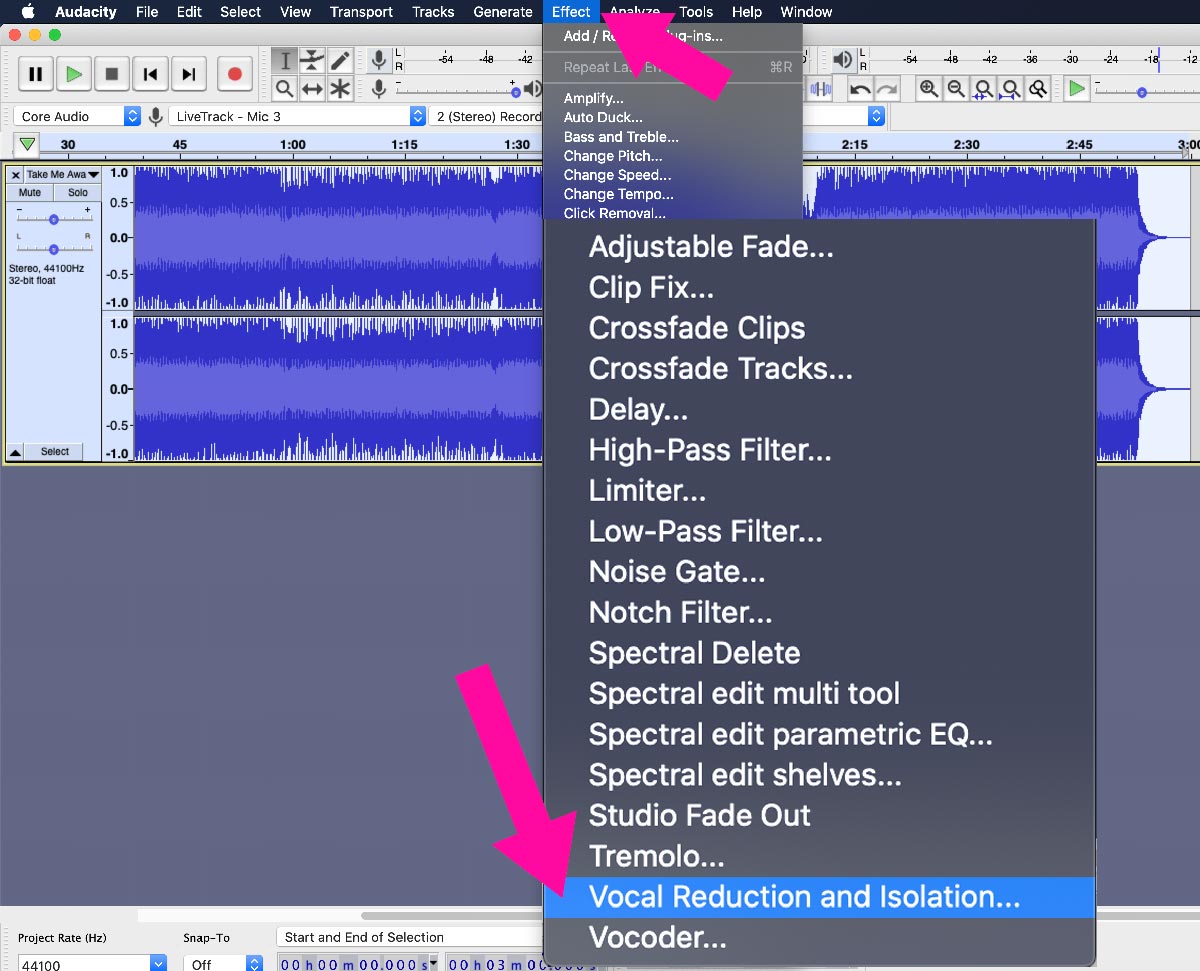The height and width of the screenshot is (971, 1200).
Task: Fit project to width
Action: coord(1010,89)
